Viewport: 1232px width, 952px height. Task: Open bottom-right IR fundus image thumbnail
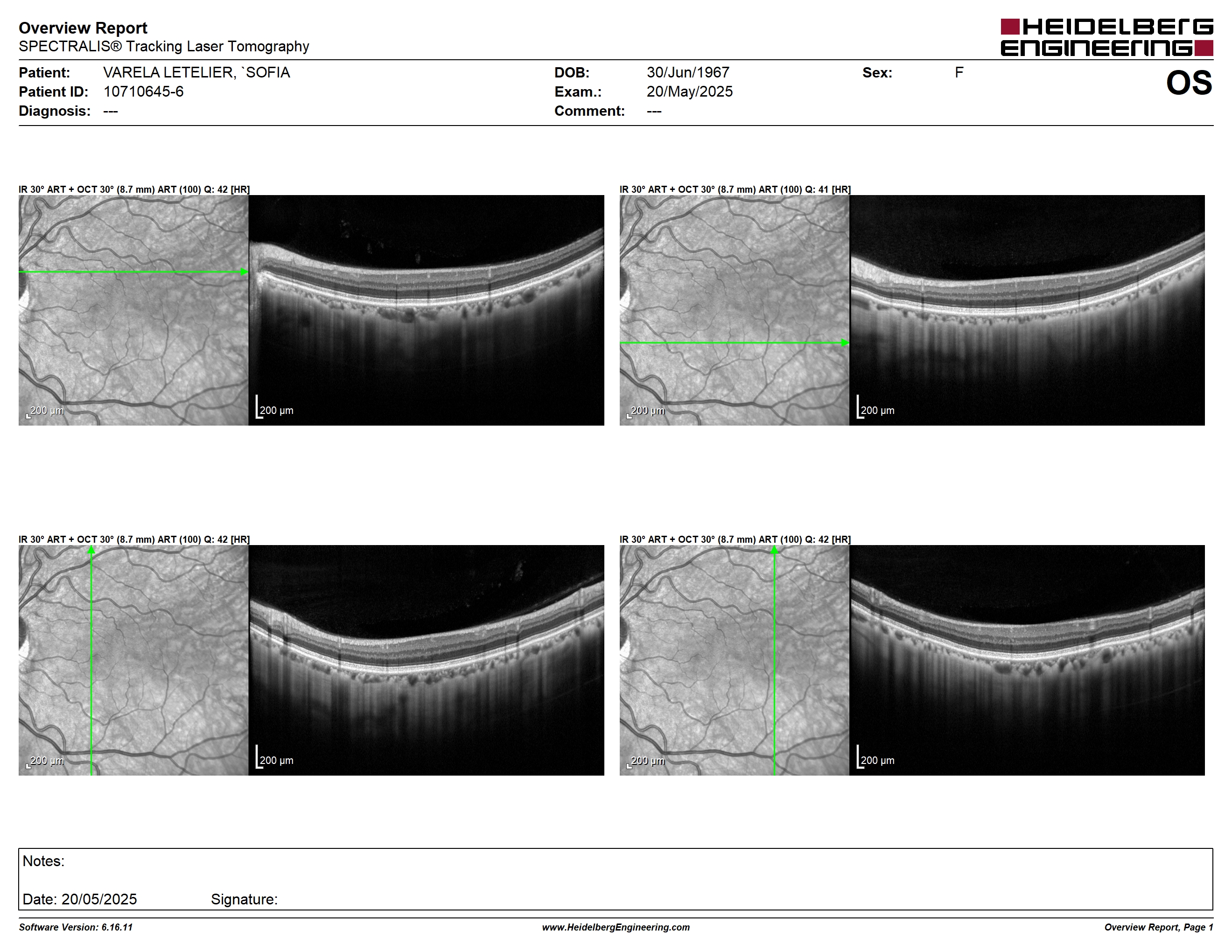pyautogui.click(x=734, y=660)
